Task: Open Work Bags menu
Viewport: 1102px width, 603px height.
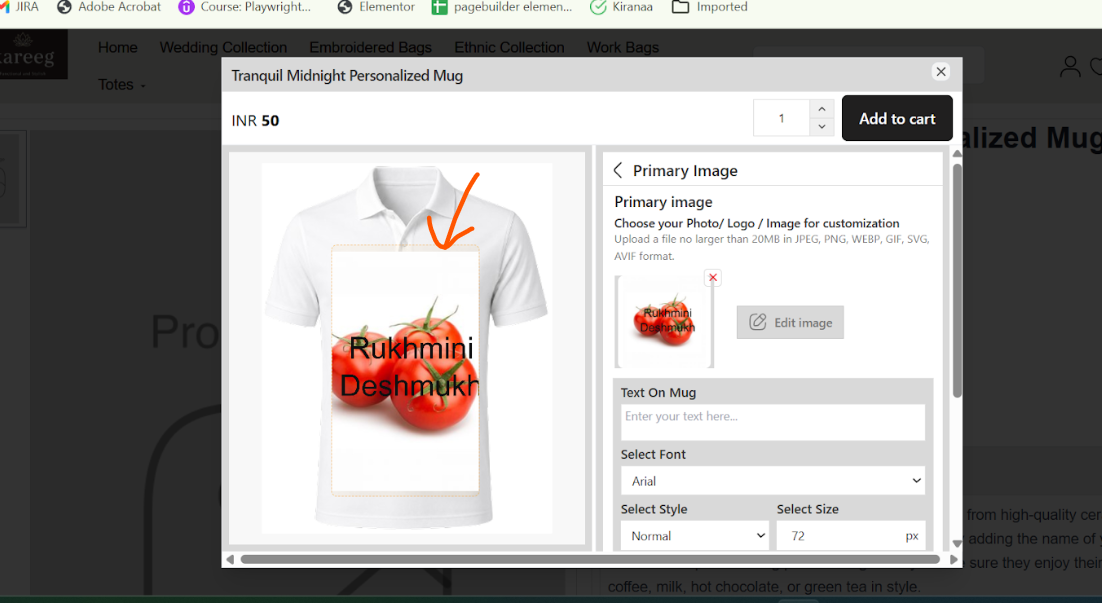Action: pos(623,47)
